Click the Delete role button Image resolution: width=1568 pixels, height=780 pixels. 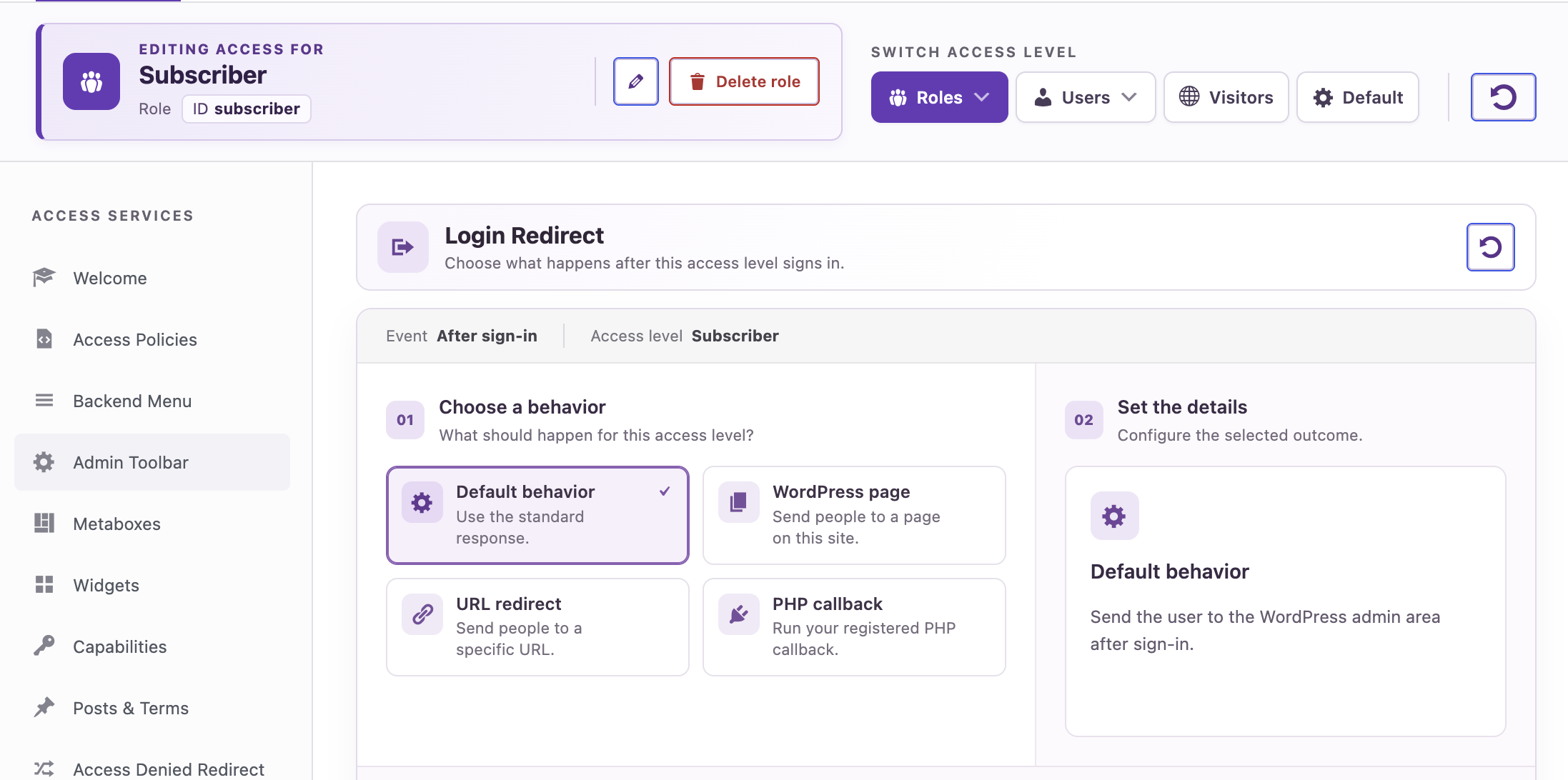(744, 81)
